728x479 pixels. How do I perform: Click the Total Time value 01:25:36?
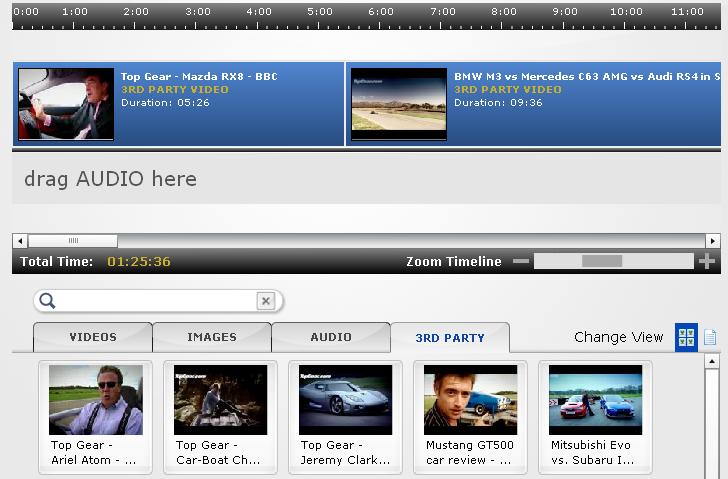(139, 261)
